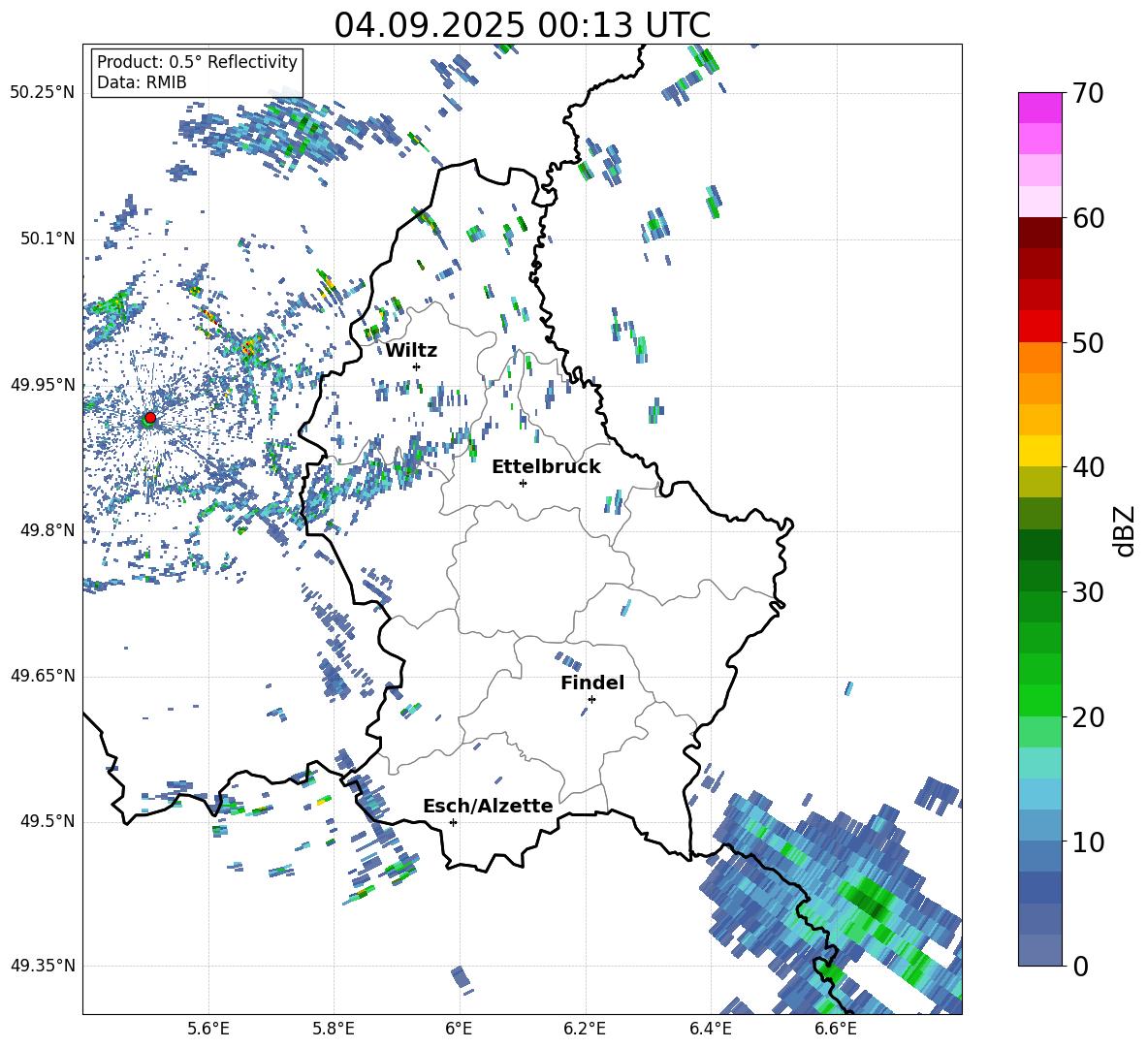The height and width of the screenshot is (1048, 1148).
Task: Click the 49.8°N latitude label
Action: click(x=47, y=530)
